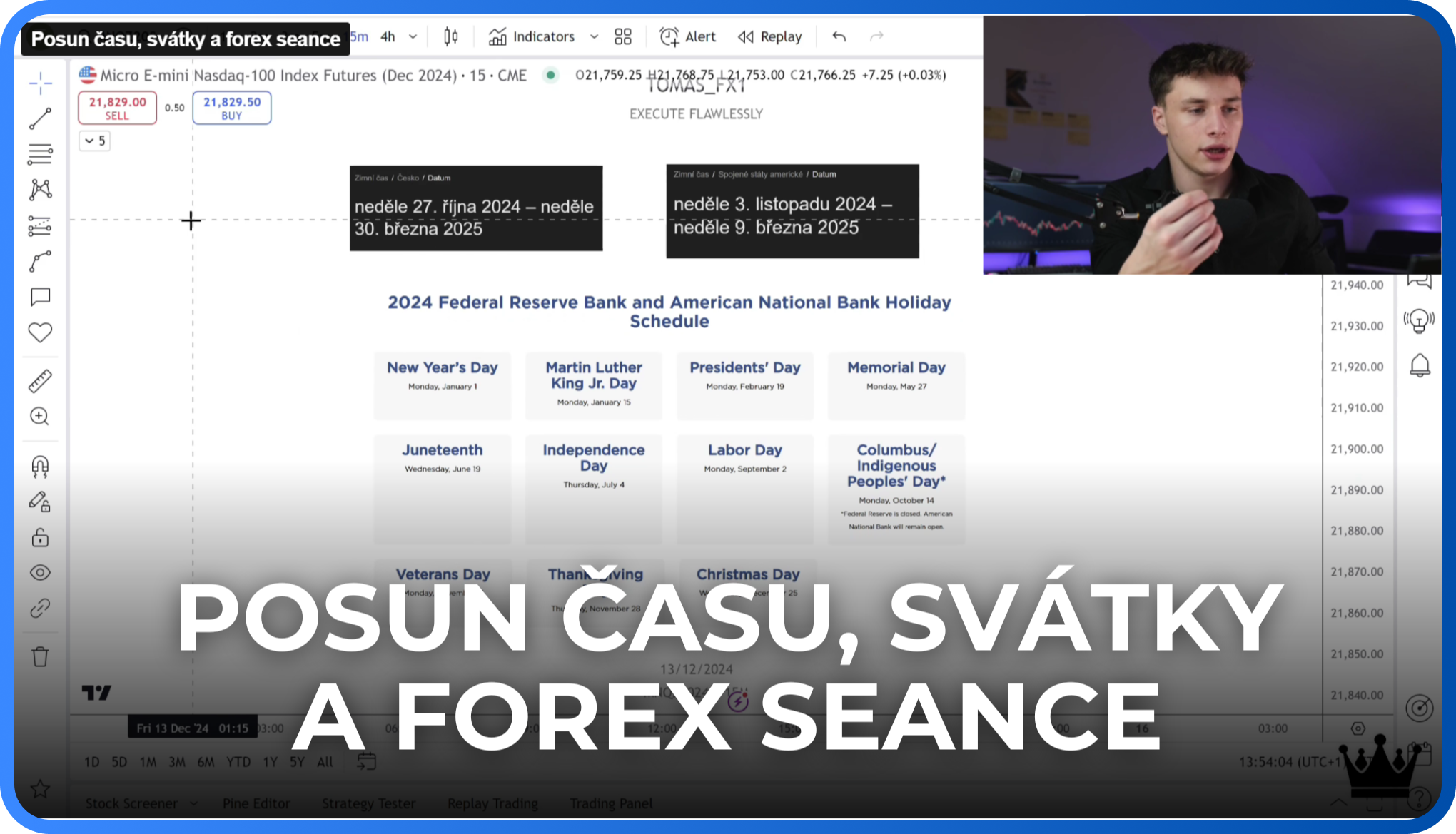This screenshot has width=1456, height=834.
Task: Activate the zoom in tool
Action: coord(41,417)
